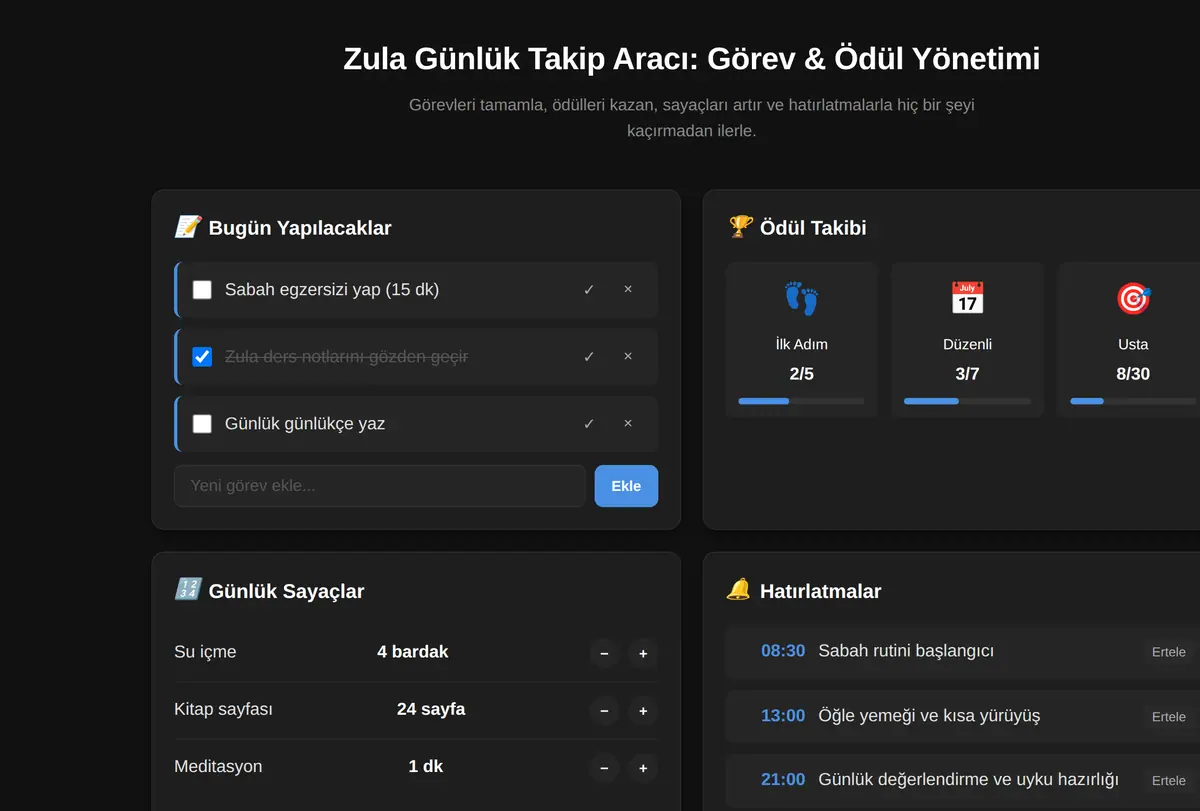Increase 'Kitap sayfası' counter with plus button
Screen dimensions: 1200x811
[643, 711]
